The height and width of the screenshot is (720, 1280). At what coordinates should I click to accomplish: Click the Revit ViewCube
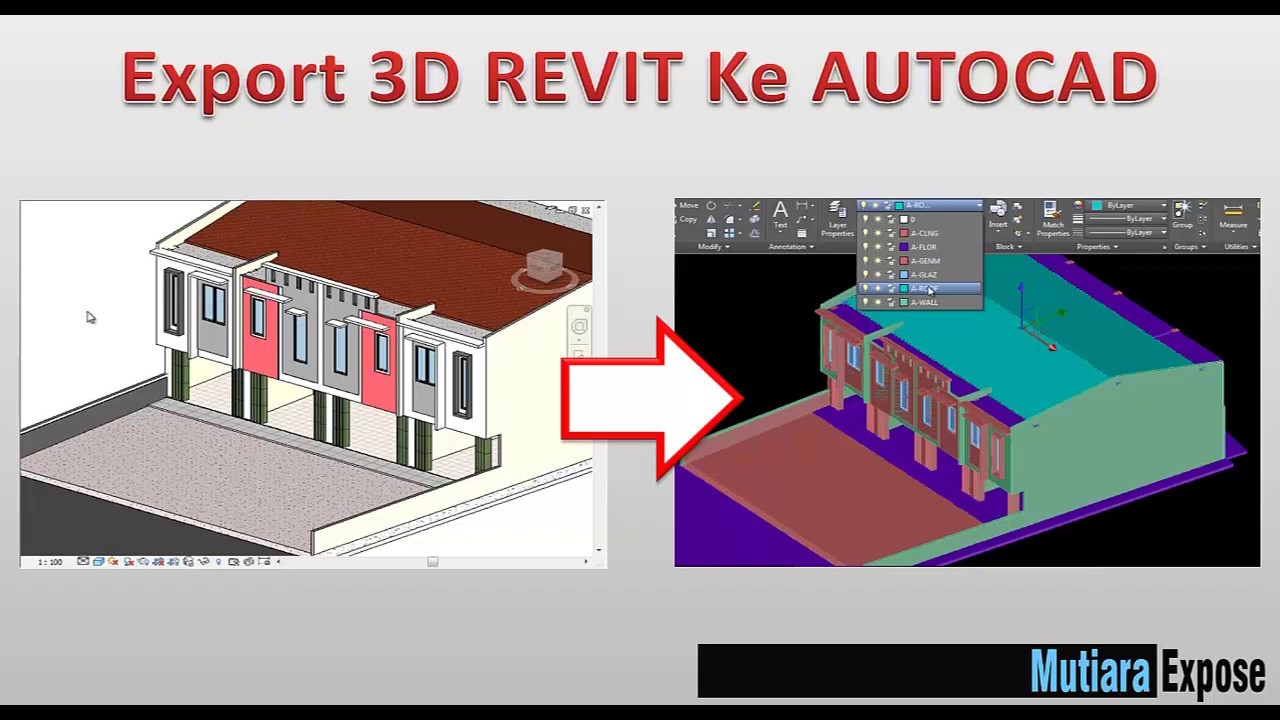(x=545, y=268)
